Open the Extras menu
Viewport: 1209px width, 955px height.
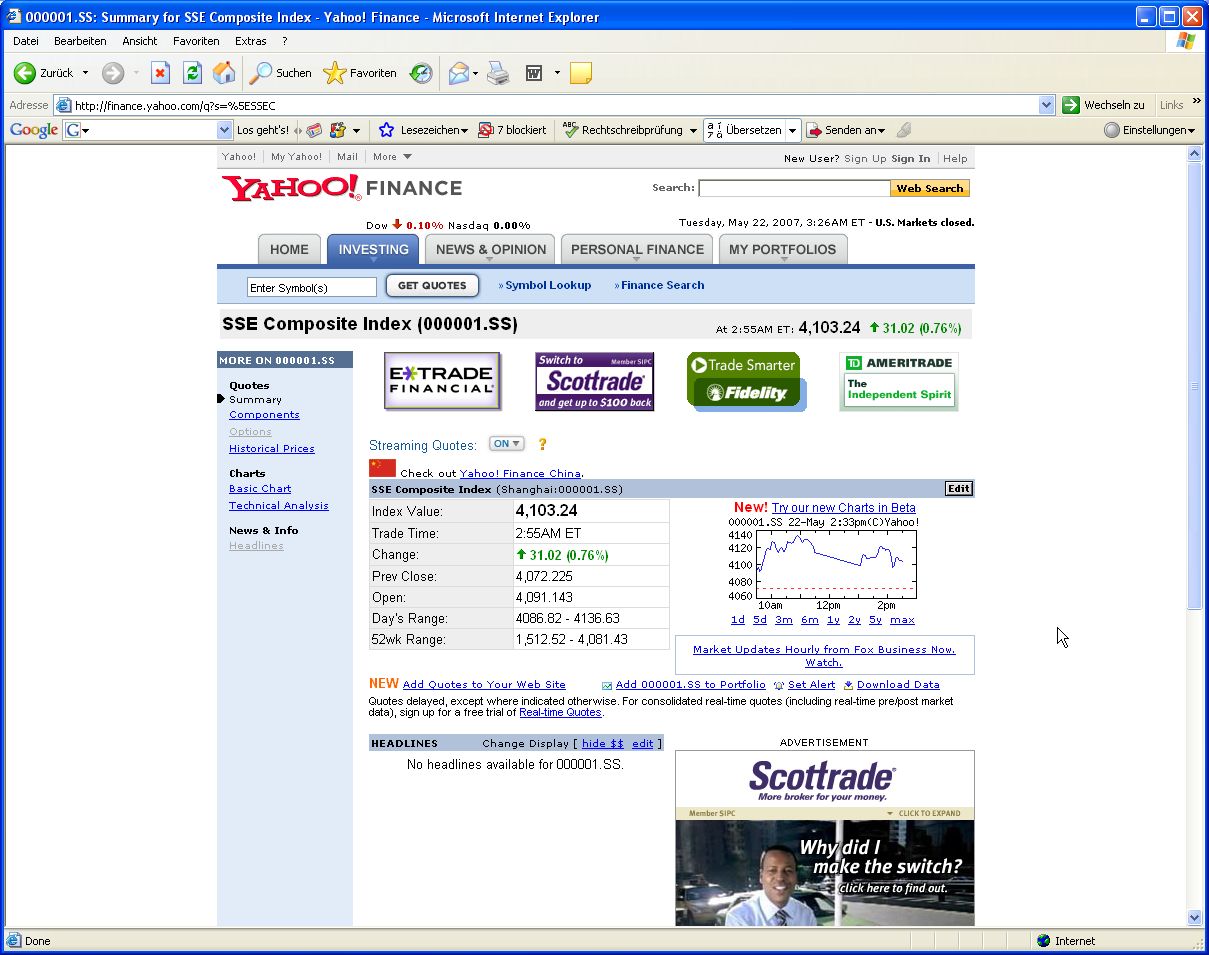click(x=251, y=41)
